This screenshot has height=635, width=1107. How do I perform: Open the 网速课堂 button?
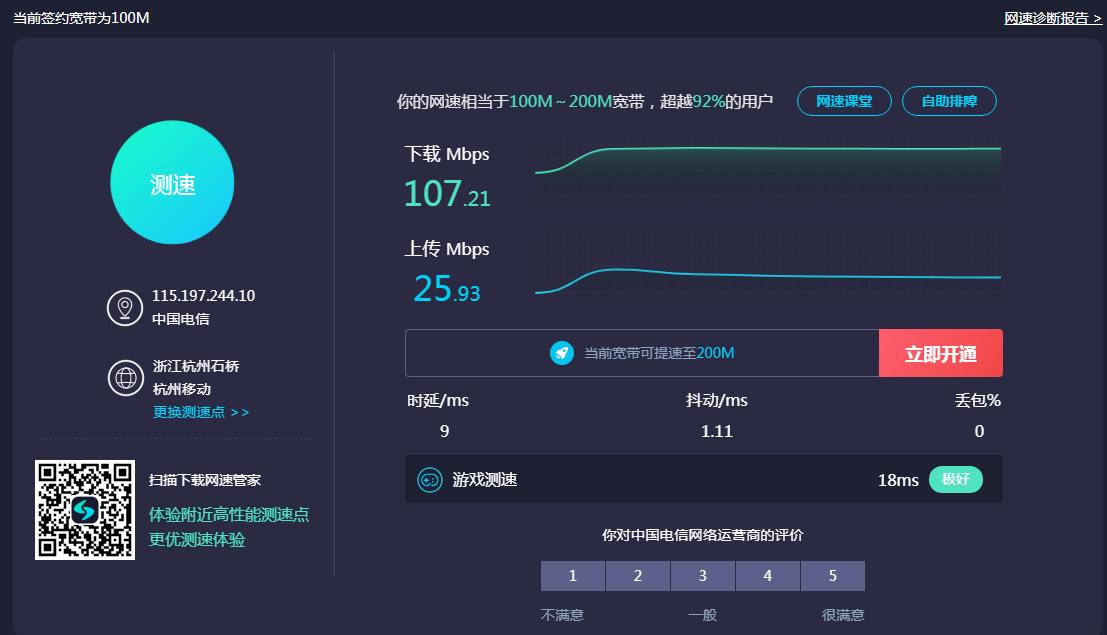[844, 101]
